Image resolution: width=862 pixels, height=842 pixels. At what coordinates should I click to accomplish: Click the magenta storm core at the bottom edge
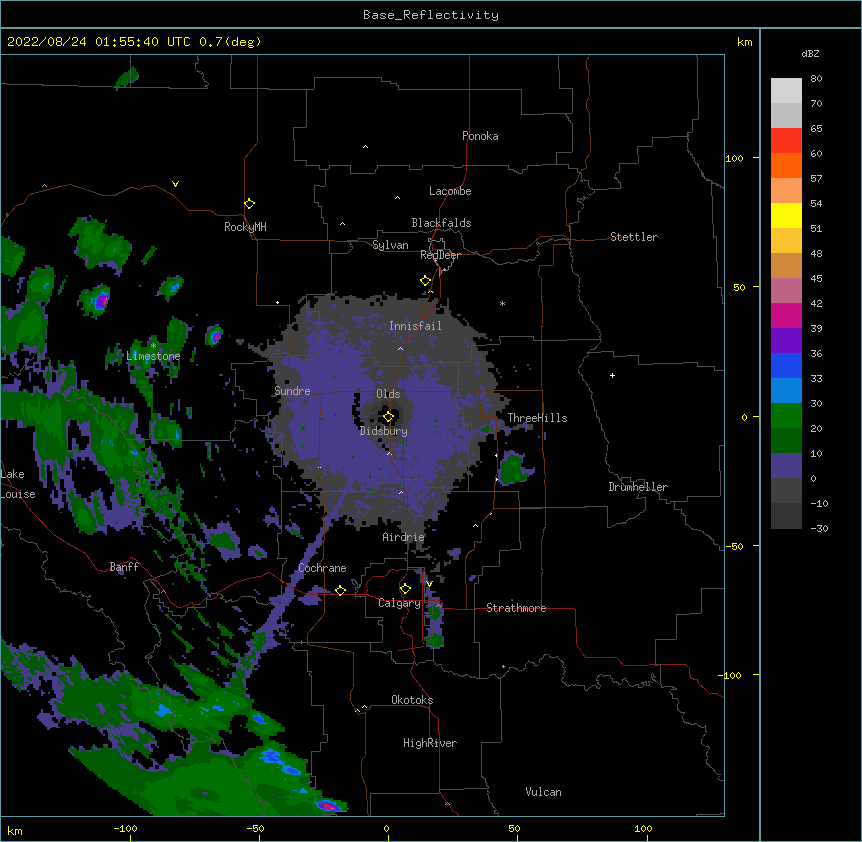(328, 806)
